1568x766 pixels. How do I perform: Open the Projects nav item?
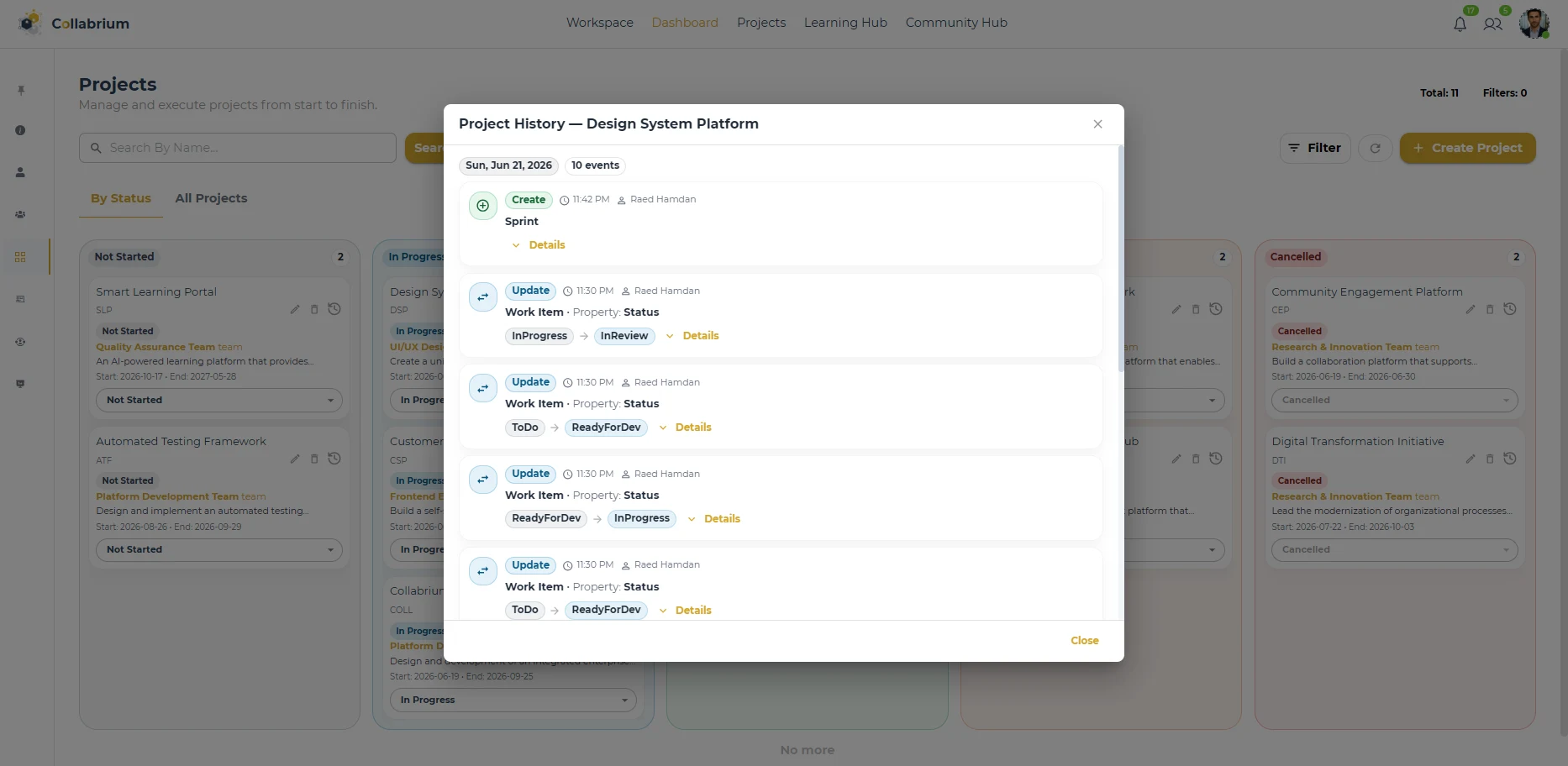(x=761, y=23)
